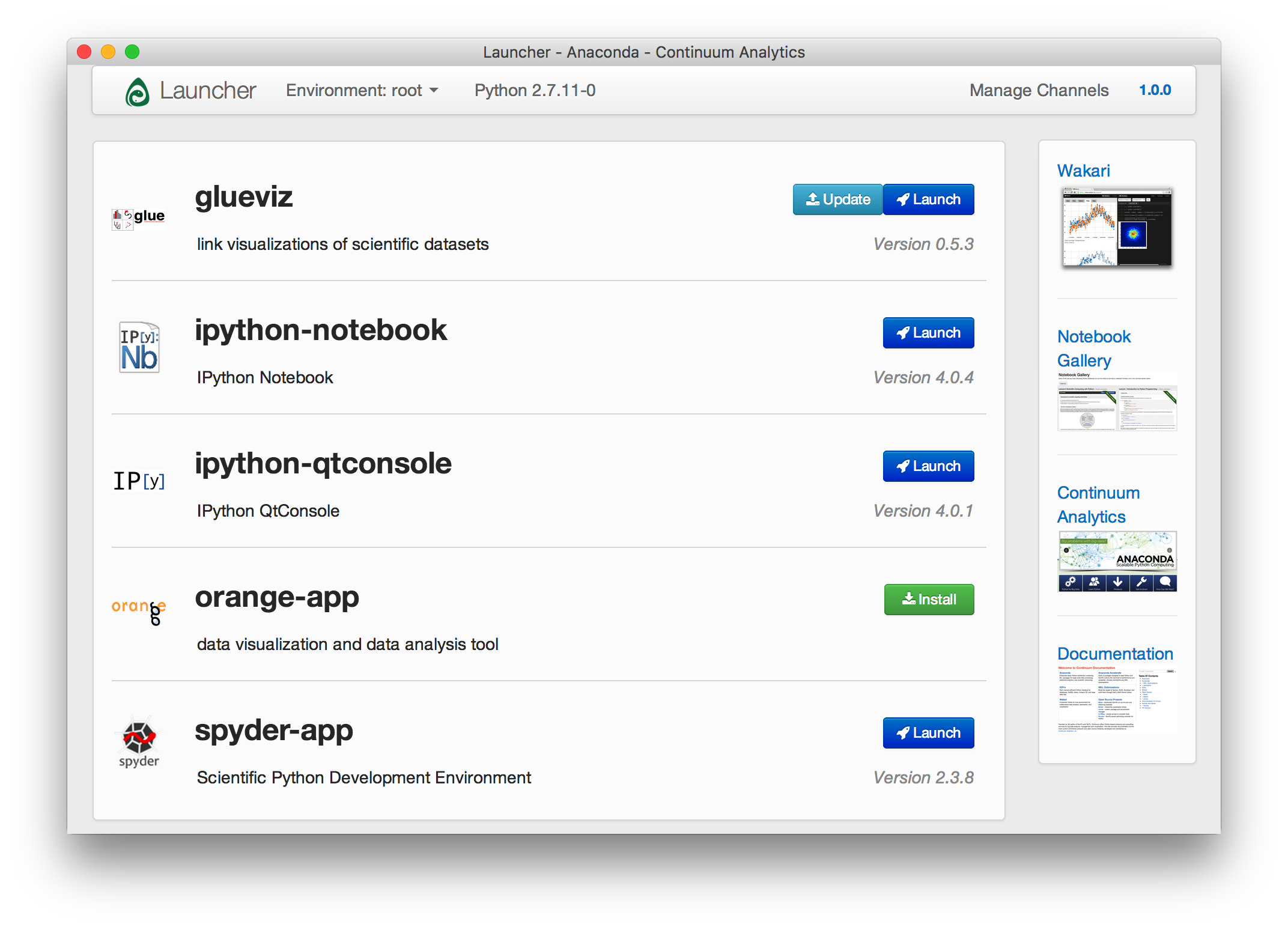
Task: Launch spyder-app
Action: (x=928, y=733)
